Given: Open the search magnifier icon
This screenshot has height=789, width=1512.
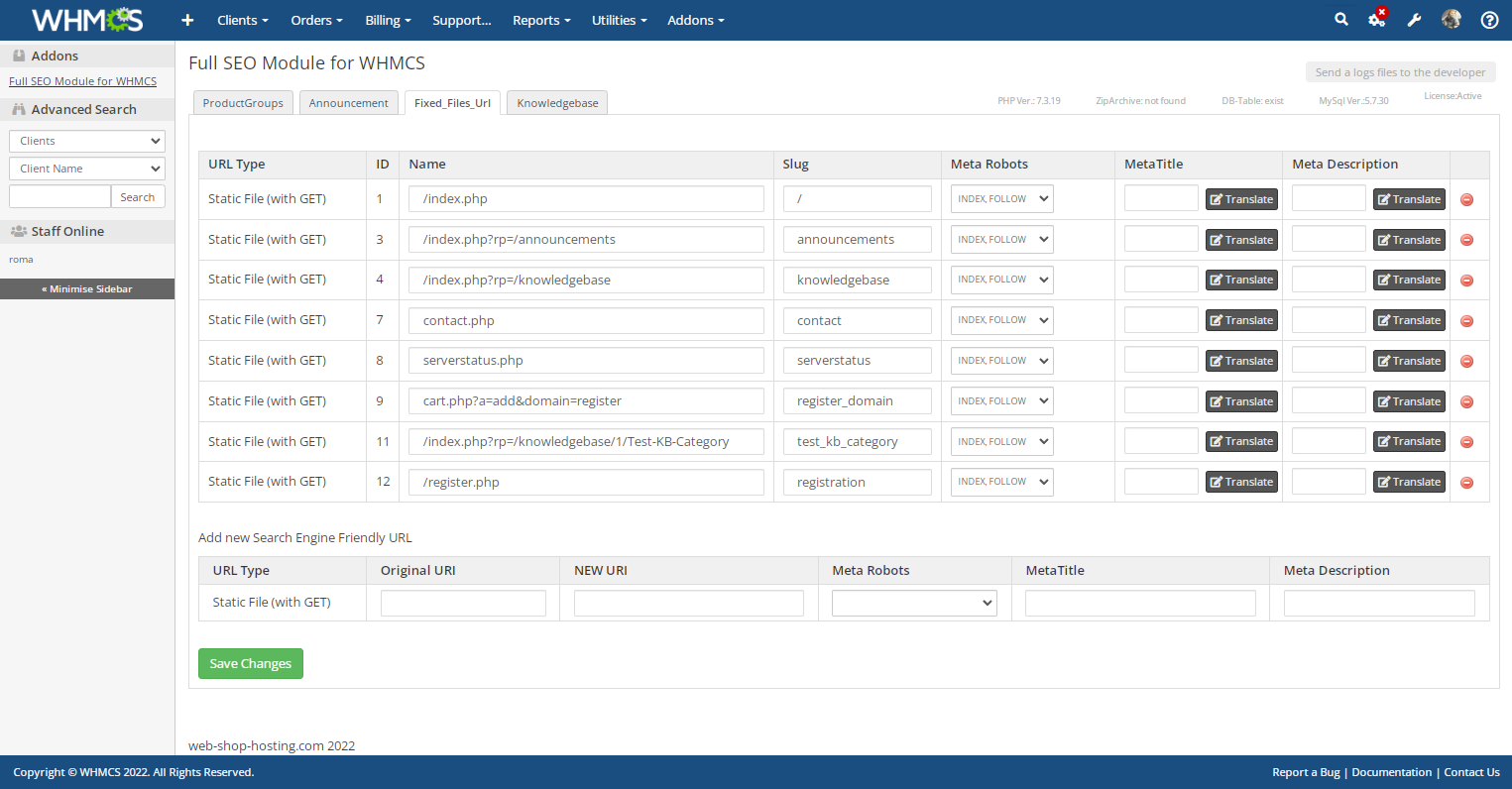Looking at the screenshot, I should 1341,19.
